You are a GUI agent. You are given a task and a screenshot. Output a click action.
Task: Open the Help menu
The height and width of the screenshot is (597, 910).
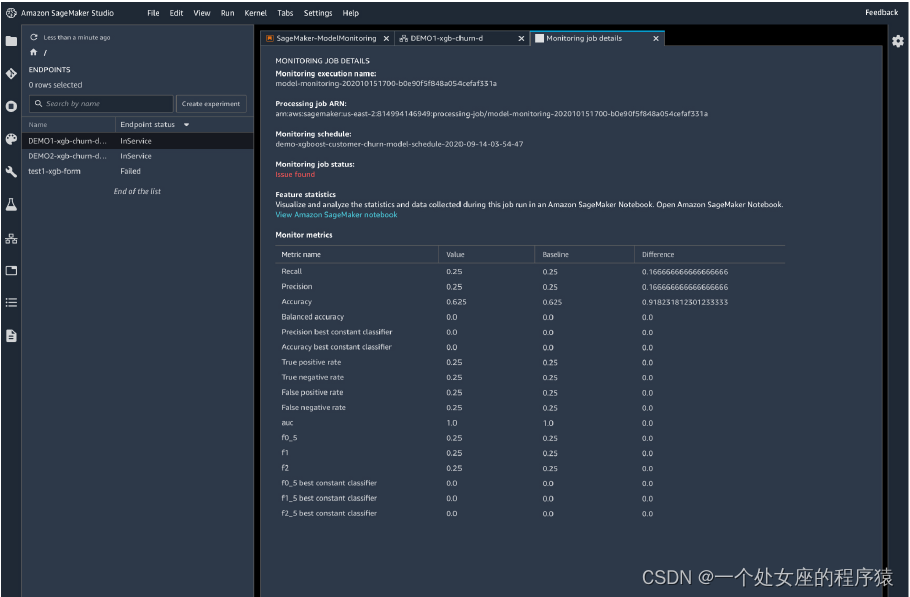pyautogui.click(x=351, y=13)
